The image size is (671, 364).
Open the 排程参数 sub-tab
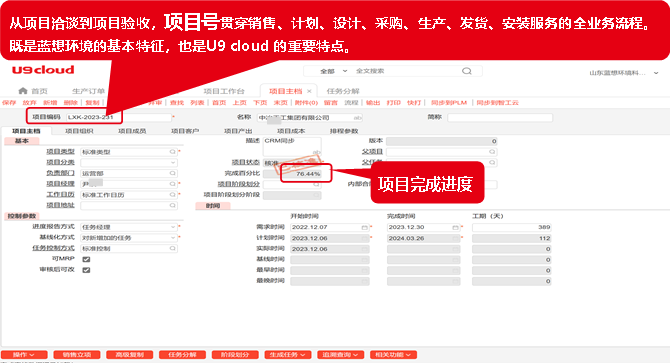point(344,131)
